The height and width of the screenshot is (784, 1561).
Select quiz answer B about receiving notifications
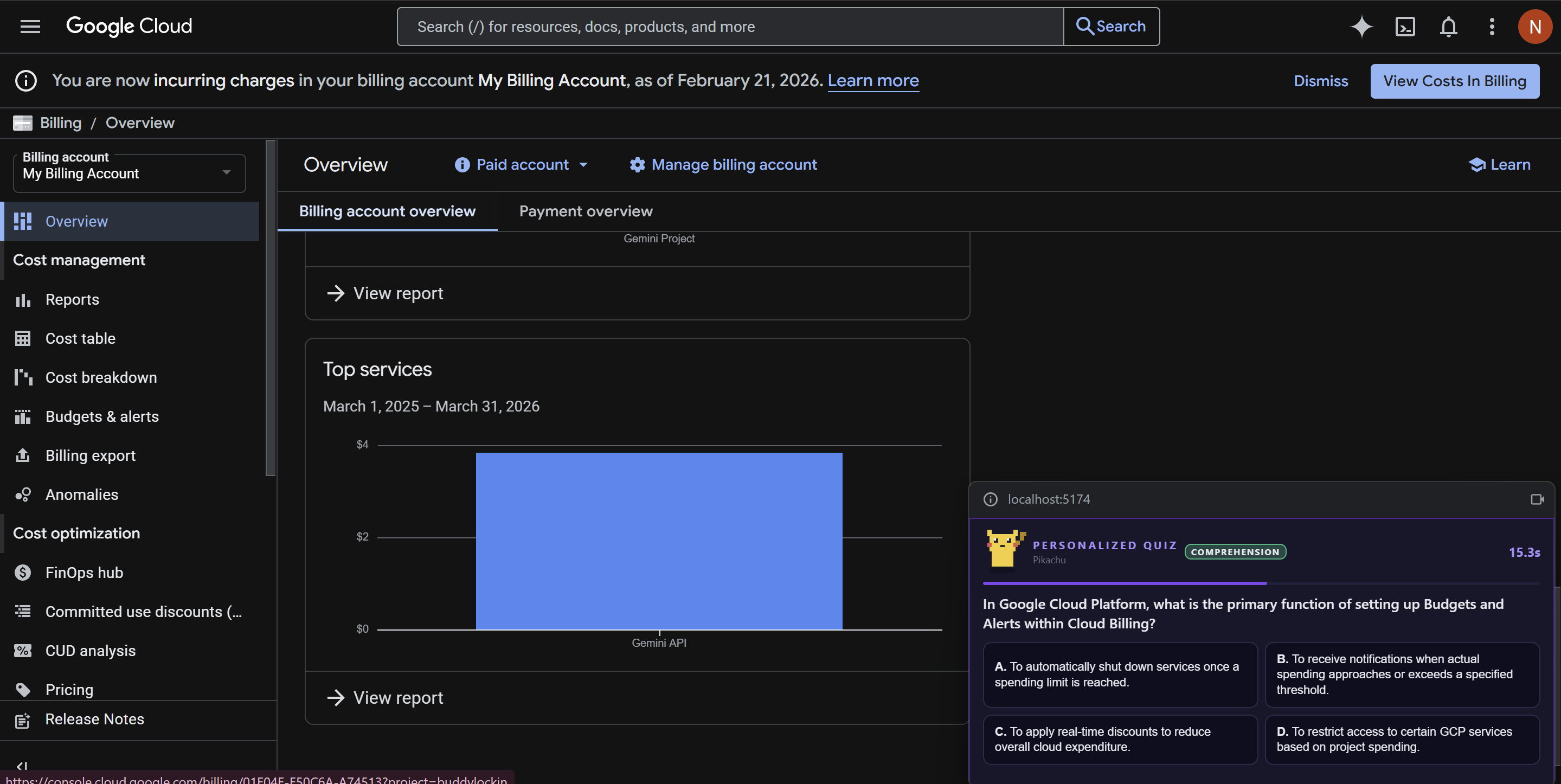(x=1402, y=674)
